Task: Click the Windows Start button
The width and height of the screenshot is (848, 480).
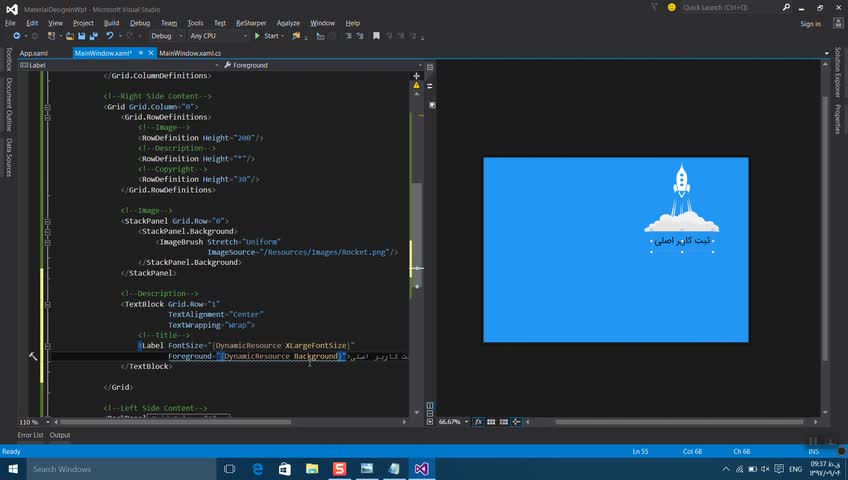Action: tap(13, 469)
